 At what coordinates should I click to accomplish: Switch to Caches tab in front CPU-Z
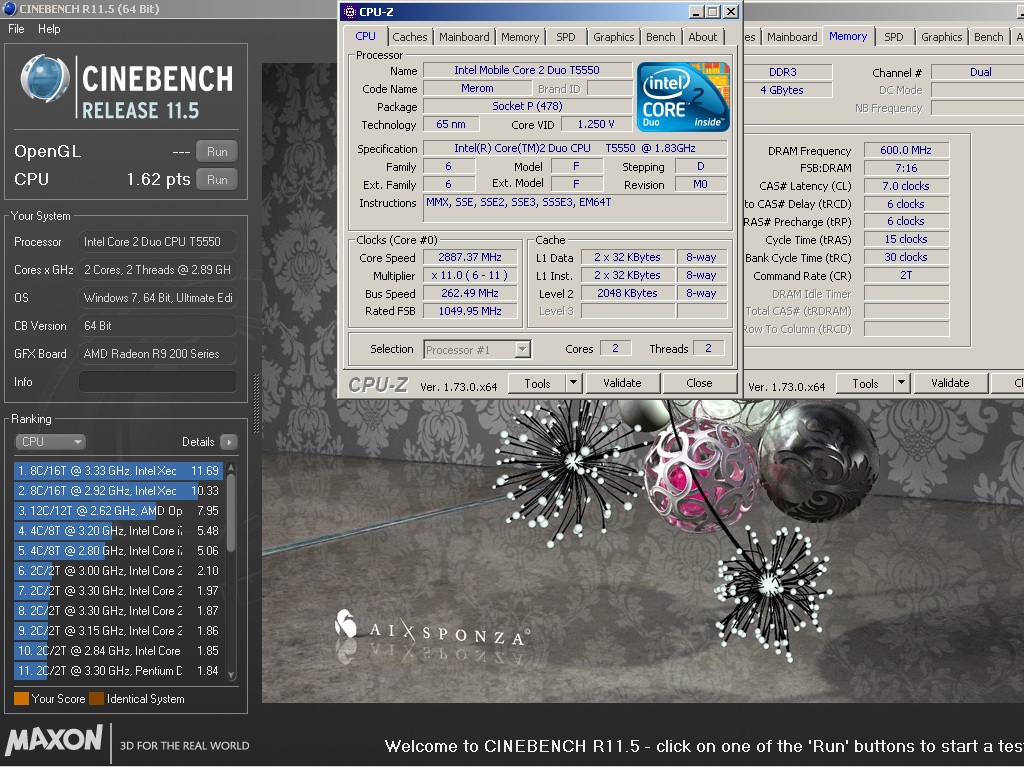point(409,37)
